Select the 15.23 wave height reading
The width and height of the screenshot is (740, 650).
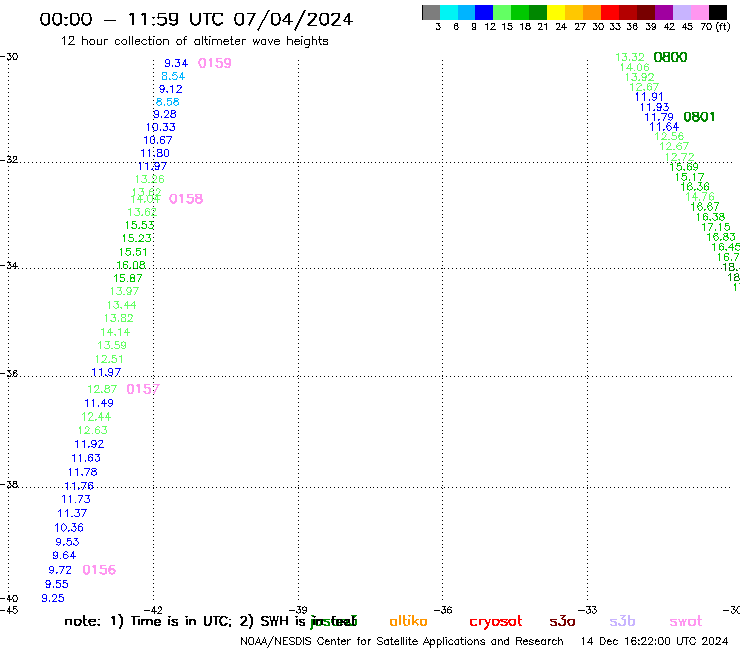pyautogui.click(x=137, y=238)
